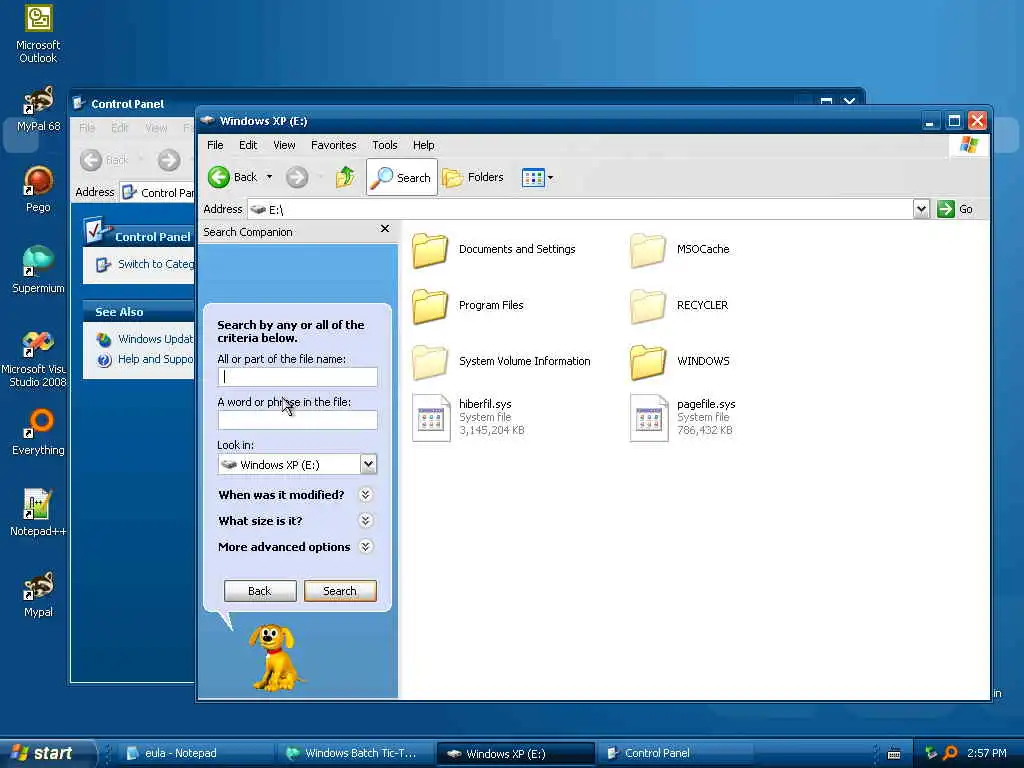Select Documents and Settings folder
The width and height of the screenshot is (1024, 768).
pyautogui.click(x=494, y=249)
